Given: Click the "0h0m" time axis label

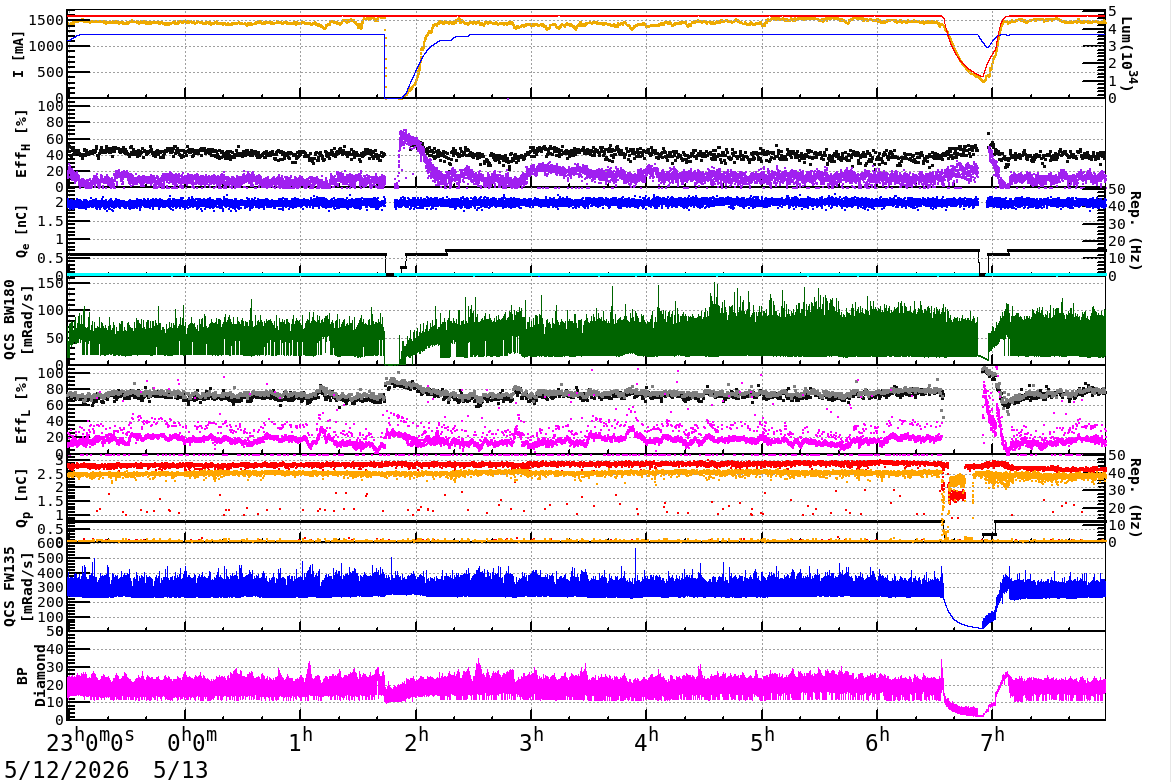Looking at the screenshot, I should (x=191, y=742).
